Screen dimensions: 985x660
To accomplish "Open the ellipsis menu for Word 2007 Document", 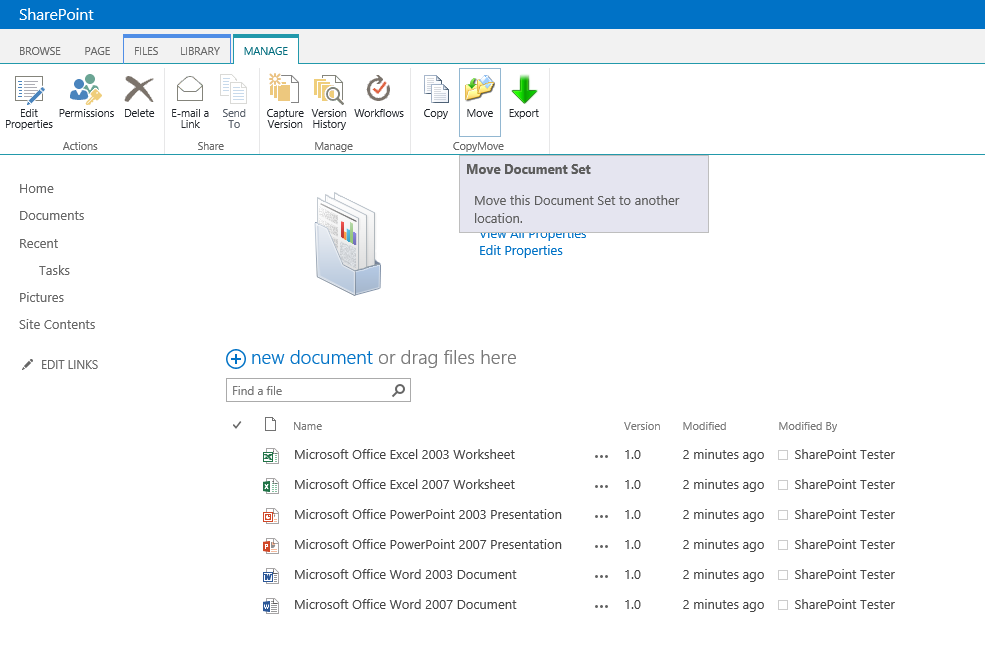I will coord(601,607).
